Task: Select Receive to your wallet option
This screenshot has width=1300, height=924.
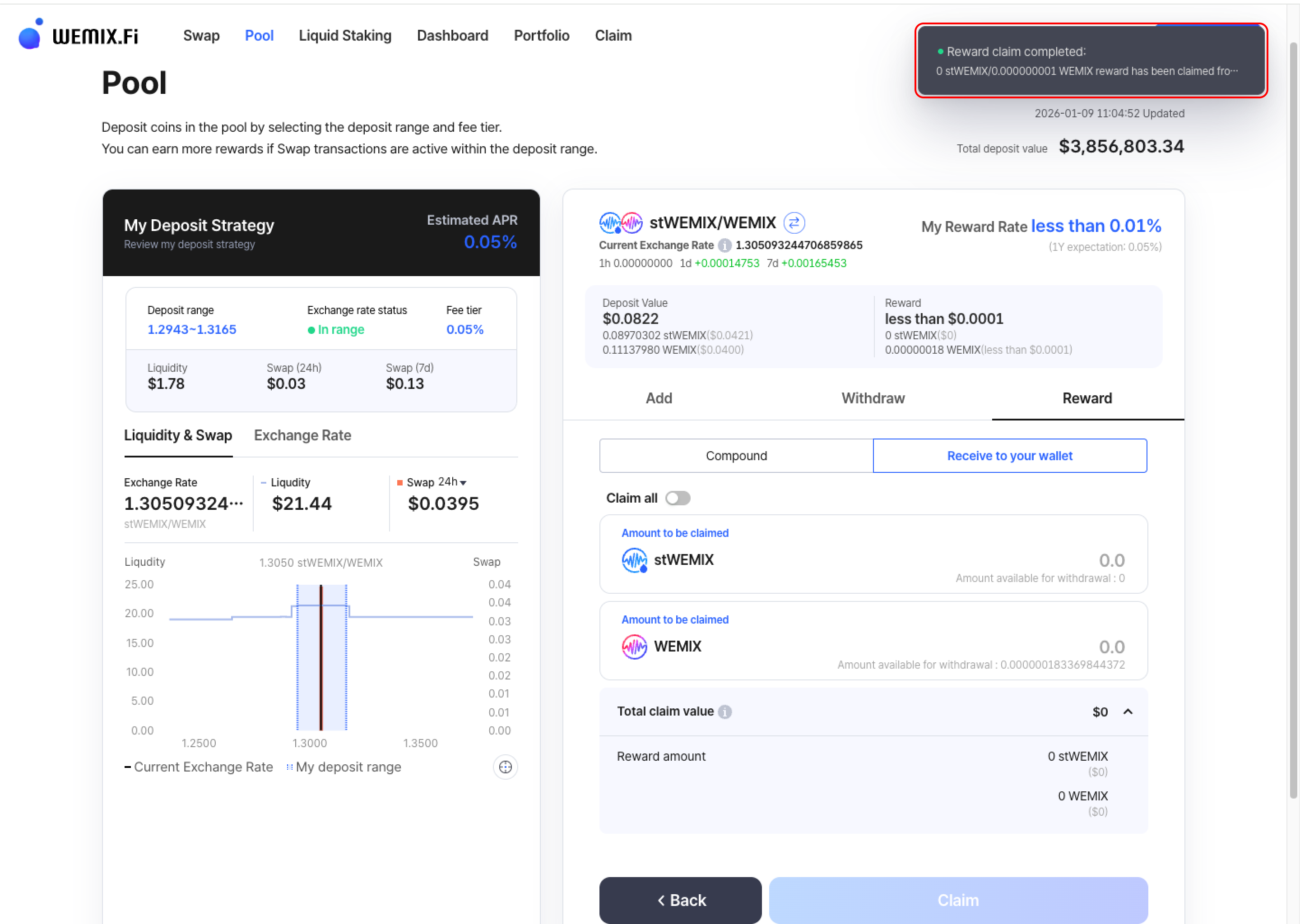Action: 1009,456
